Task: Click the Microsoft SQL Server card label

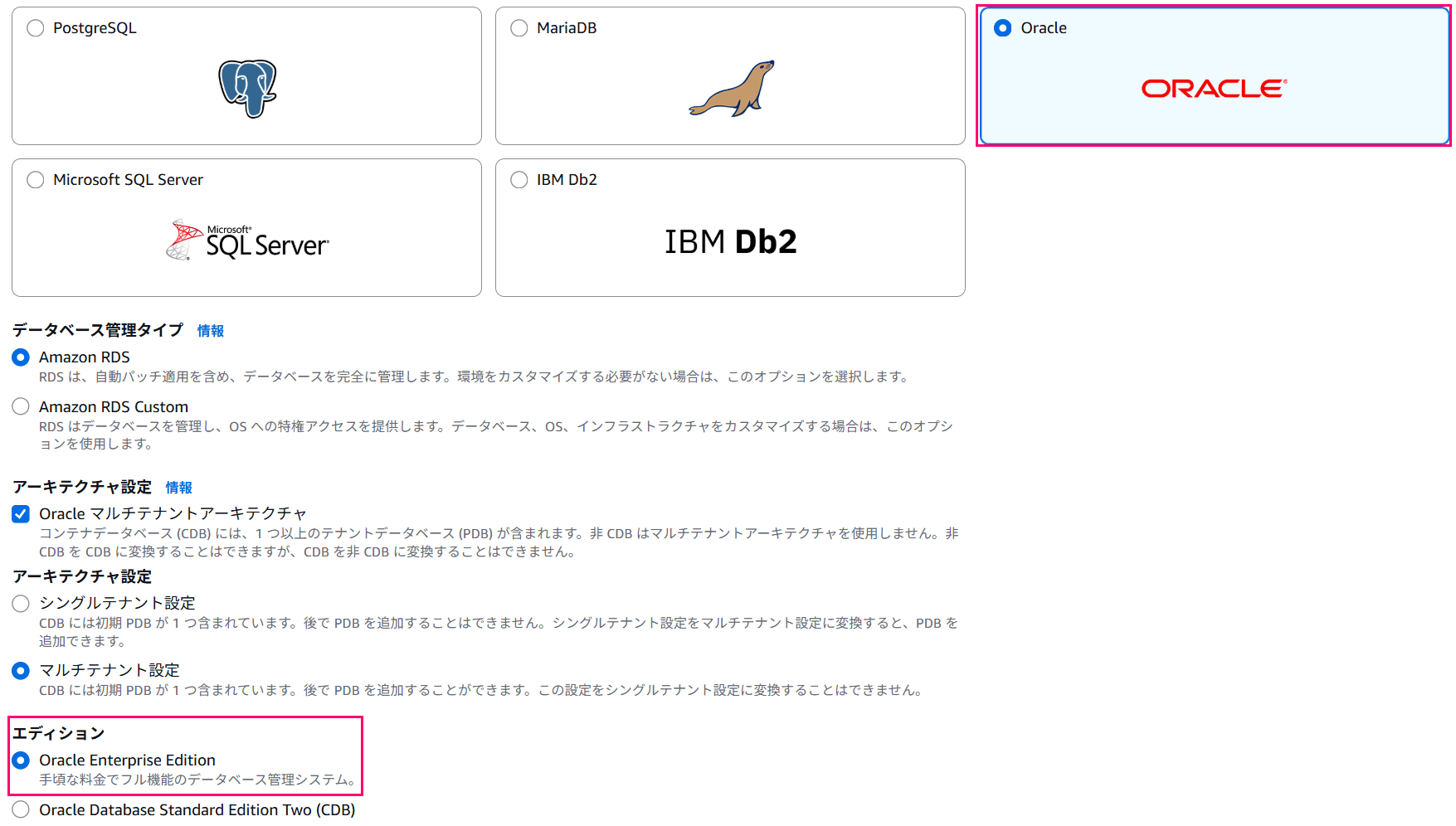Action: click(x=128, y=180)
